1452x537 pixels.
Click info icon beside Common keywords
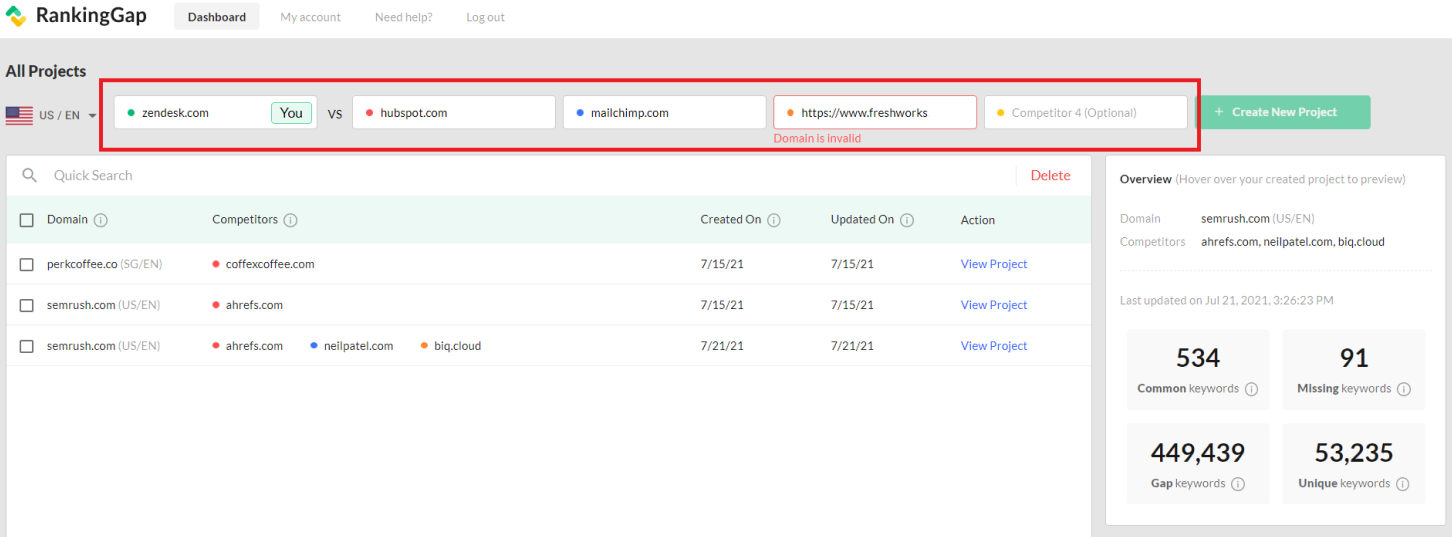click(x=1251, y=389)
